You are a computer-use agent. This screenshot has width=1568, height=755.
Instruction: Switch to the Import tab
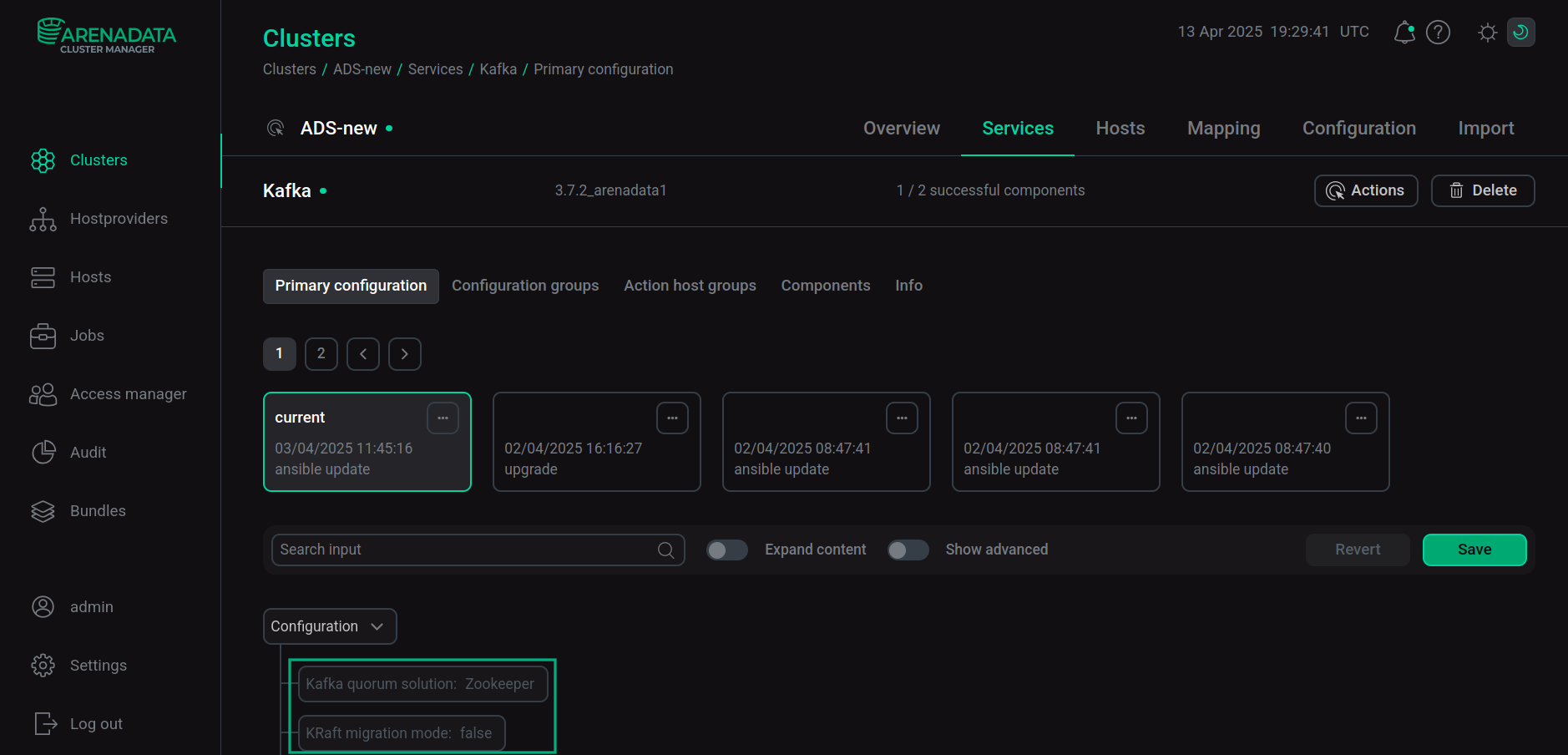1486,129
